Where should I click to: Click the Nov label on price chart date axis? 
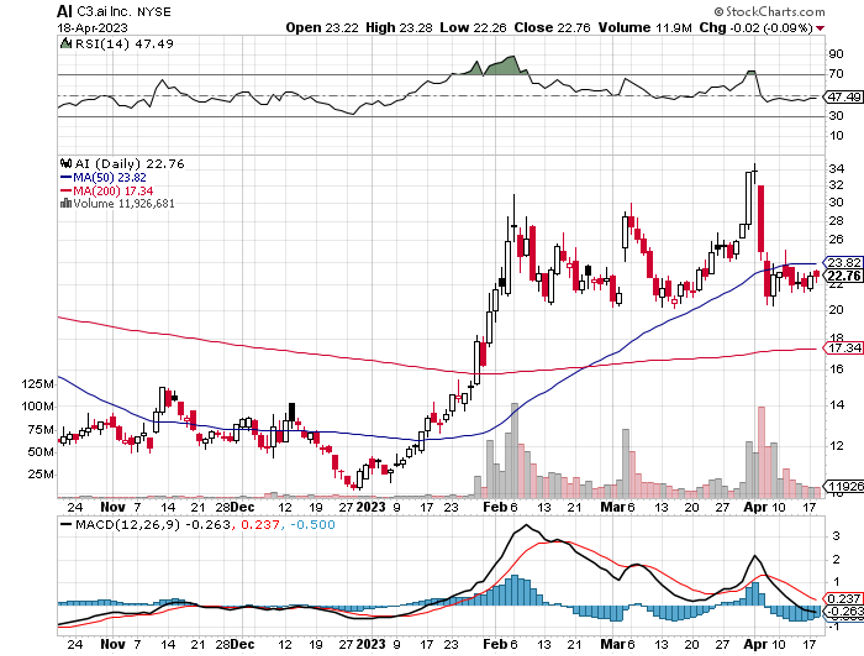[113, 507]
